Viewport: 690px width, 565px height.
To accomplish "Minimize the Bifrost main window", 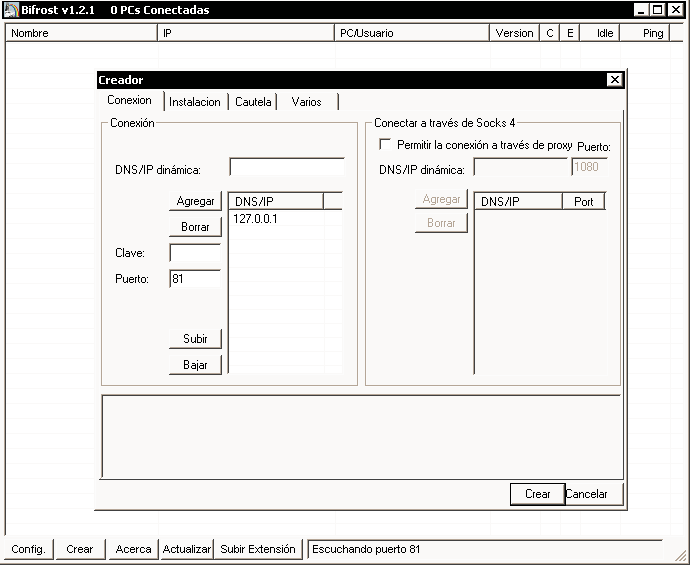I will click(x=641, y=10).
